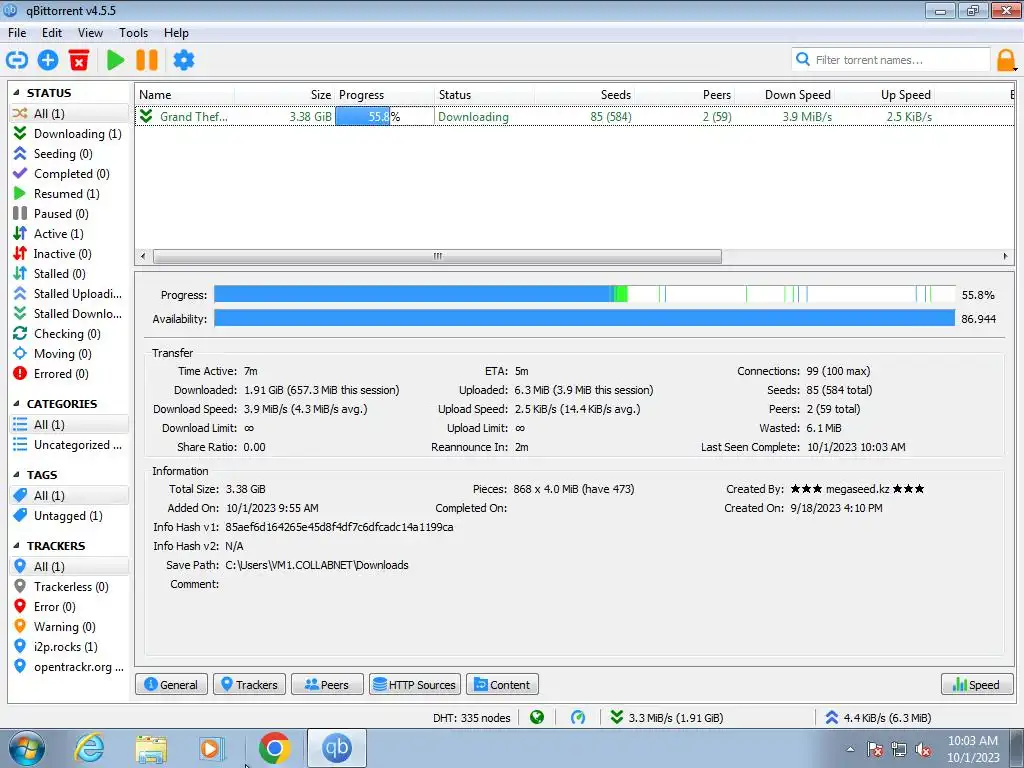This screenshot has width=1024, height=768.
Task: Sort by Down Speed column header
Action: [784, 95]
